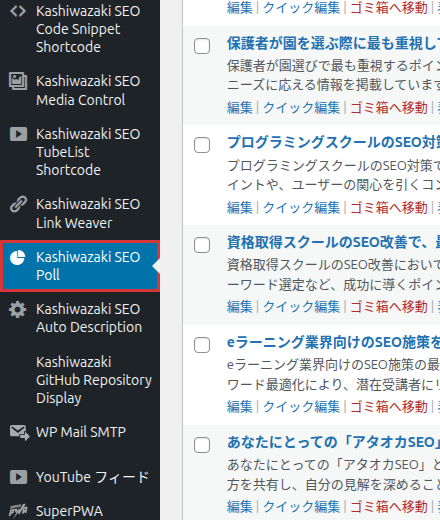The width and height of the screenshot is (440, 520).
Task: Open SuperPWA menu
Action: pyautogui.click(x=80, y=511)
